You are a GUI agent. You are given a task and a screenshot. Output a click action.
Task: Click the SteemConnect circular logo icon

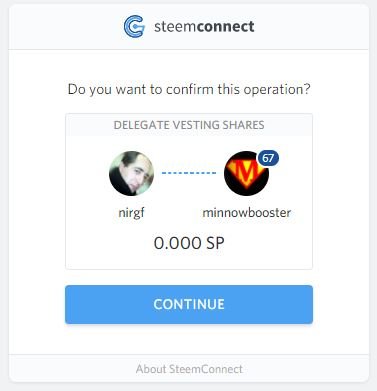click(134, 26)
